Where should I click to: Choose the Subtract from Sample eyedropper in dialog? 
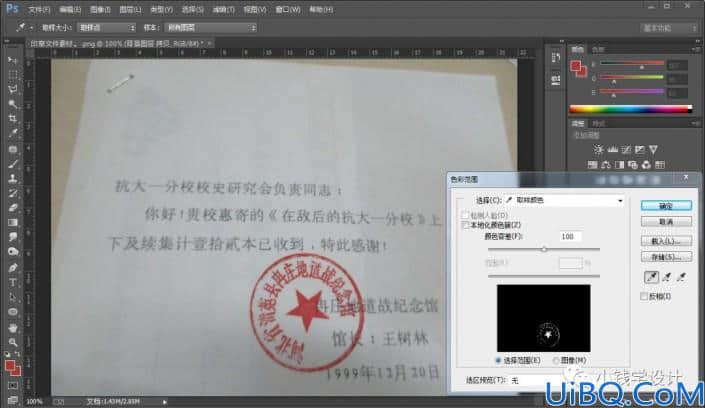click(x=682, y=277)
